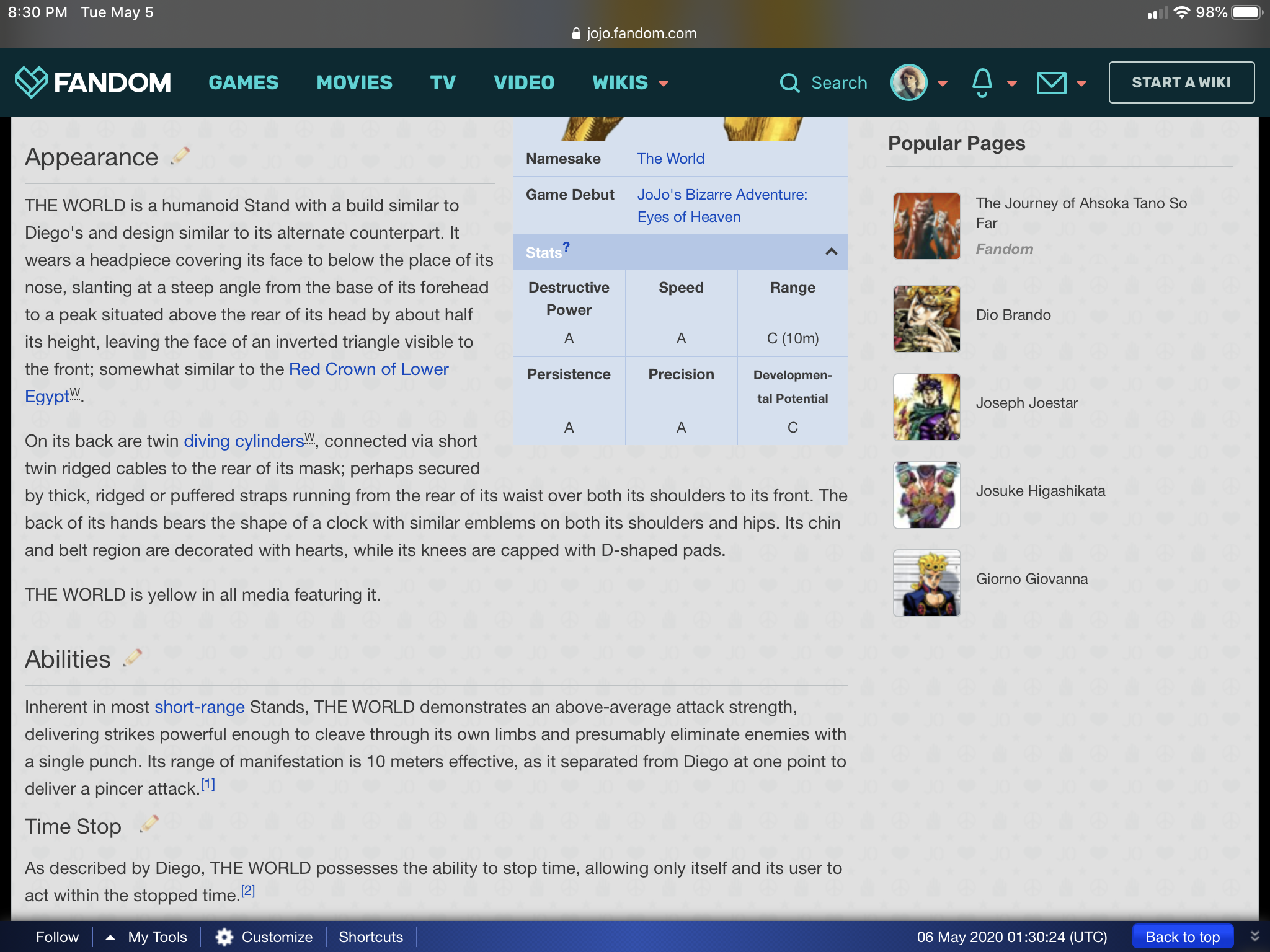The height and width of the screenshot is (952, 1270).
Task: Click the user profile avatar
Action: click(x=908, y=82)
